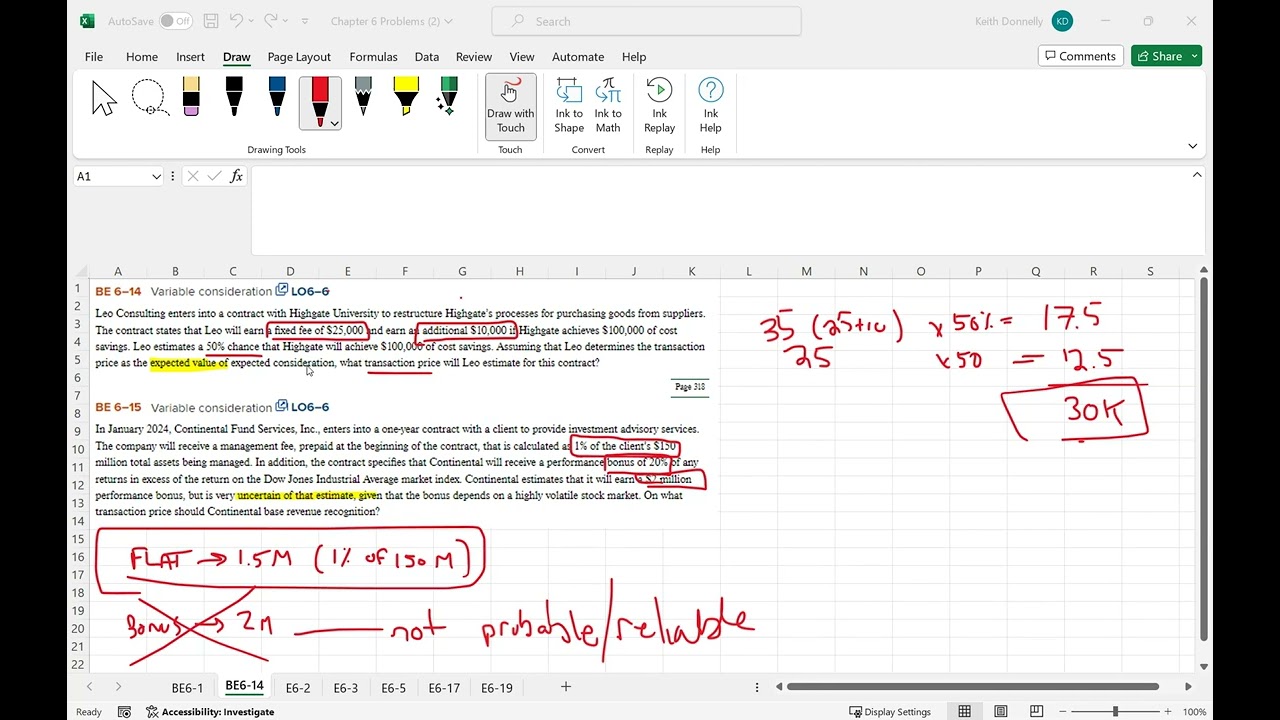Open Ink Help
Viewport: 1280px width, 720px height.
point(710,106)
